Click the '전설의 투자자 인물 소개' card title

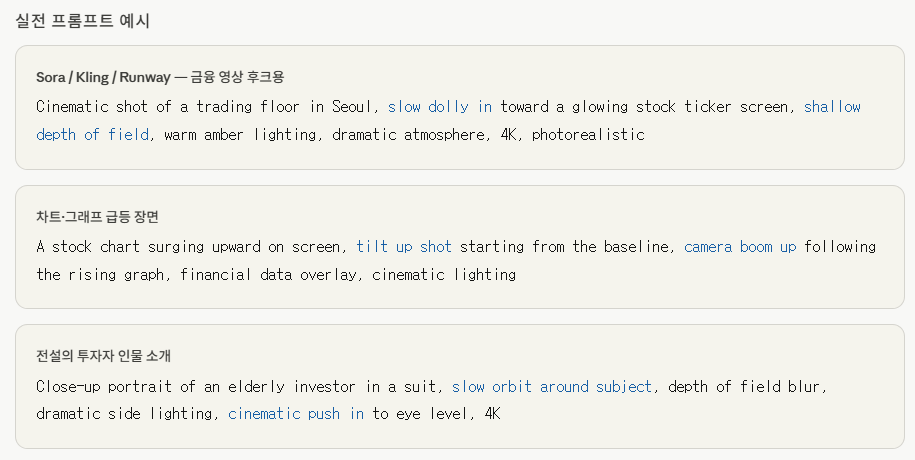coord(103,356)
